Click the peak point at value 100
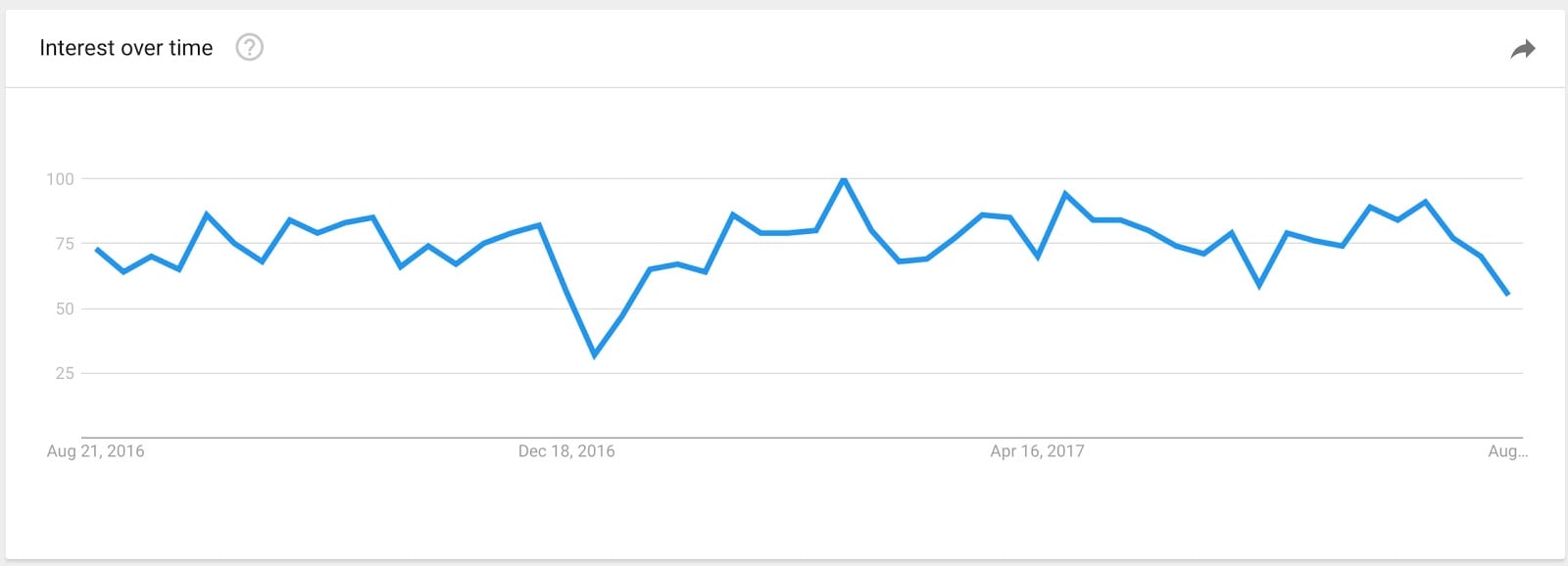The width and height of the screenshot is (1568, 566). pos(844,179)
